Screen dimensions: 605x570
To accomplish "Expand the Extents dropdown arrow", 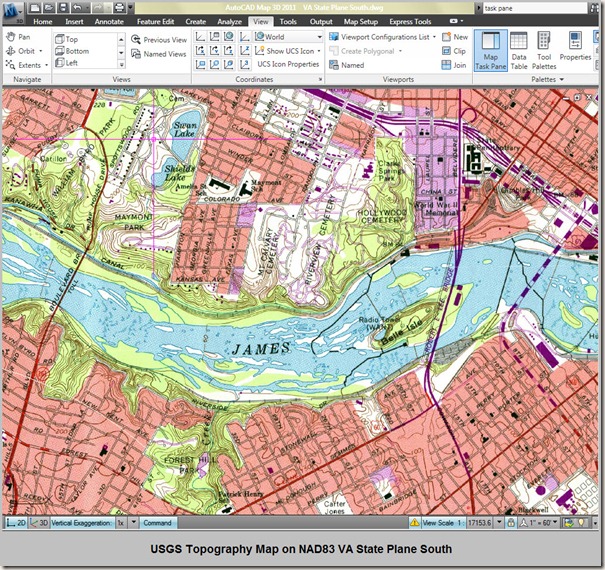I will point(46,65).
